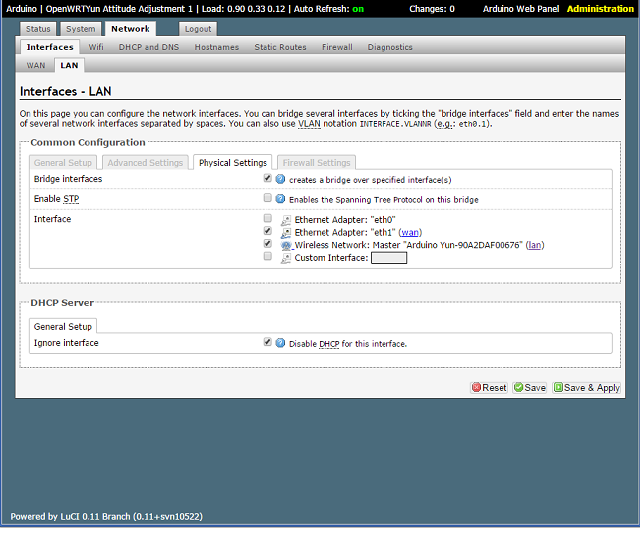Image resolution: width=640 pixels, height=533 pixels.
Task: Select the LAN interface tab
Action: coord(69,65)
